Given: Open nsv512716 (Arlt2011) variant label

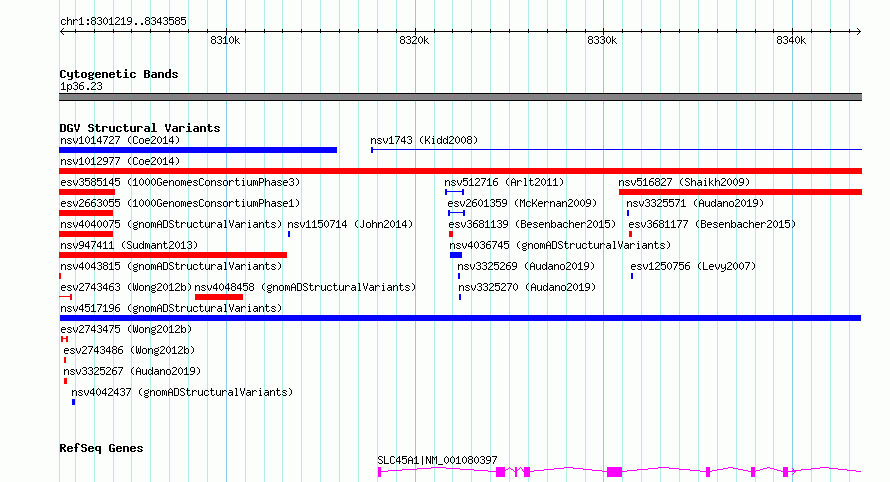Looking at the screenshot, I should coord(504,182).
